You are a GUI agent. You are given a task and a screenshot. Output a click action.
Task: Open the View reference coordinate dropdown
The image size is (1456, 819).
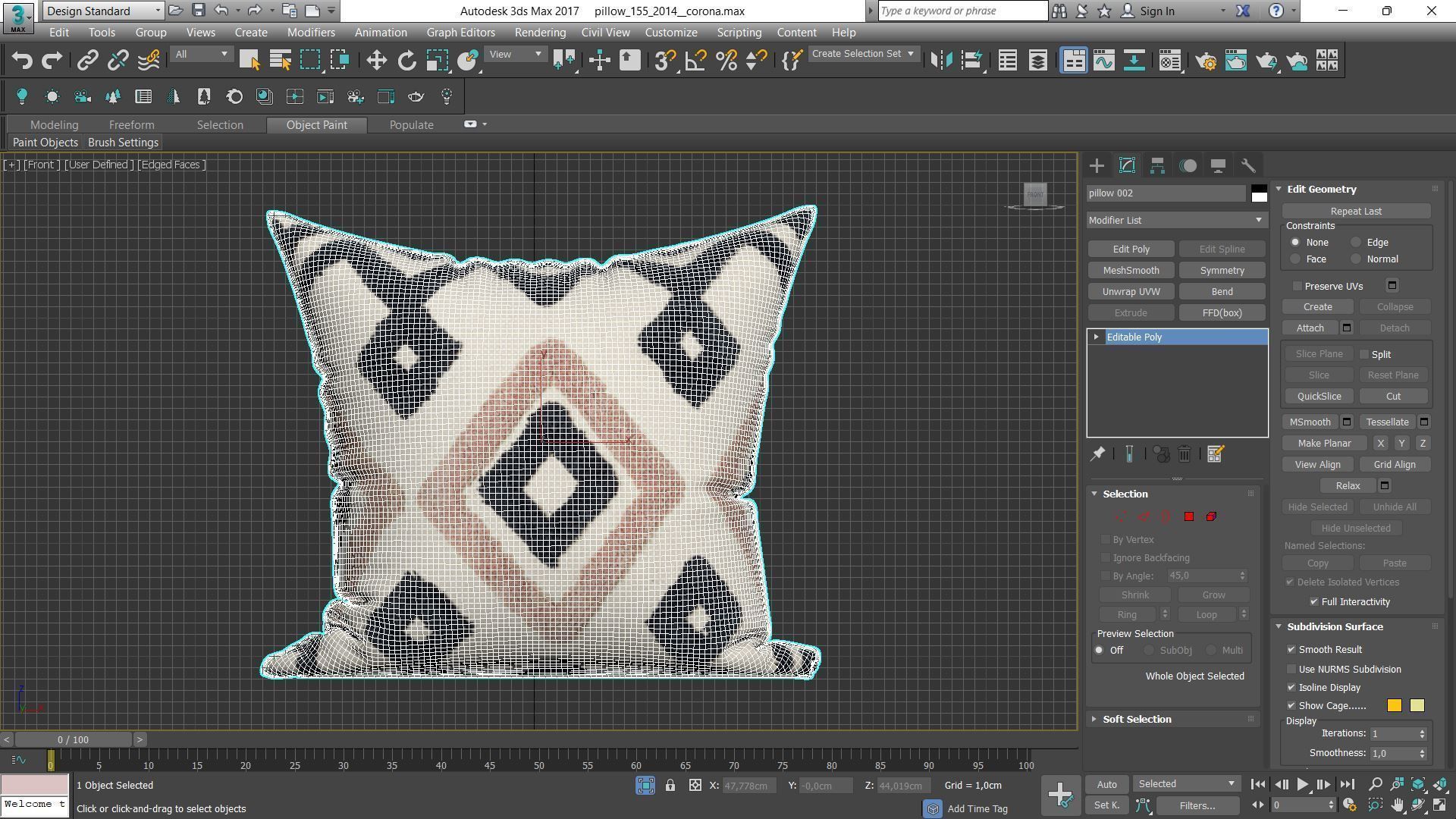516,54
